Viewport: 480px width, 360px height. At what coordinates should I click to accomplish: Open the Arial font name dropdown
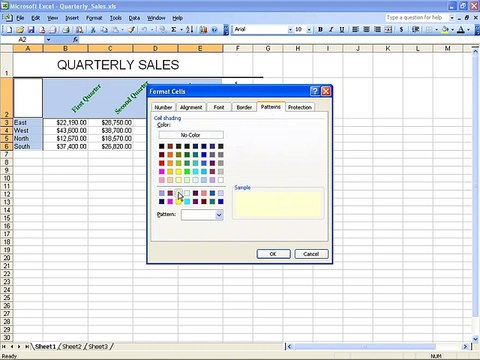(290, 30)
